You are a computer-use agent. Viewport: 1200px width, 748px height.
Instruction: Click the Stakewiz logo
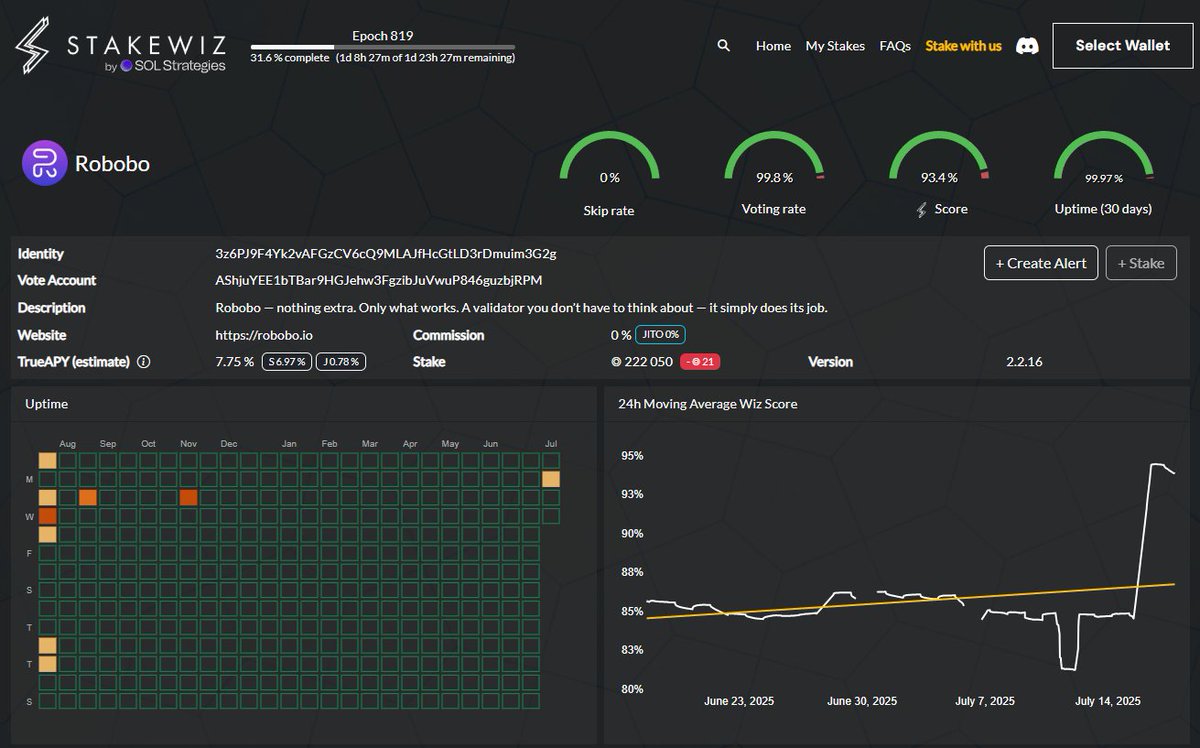click(120, 45)
